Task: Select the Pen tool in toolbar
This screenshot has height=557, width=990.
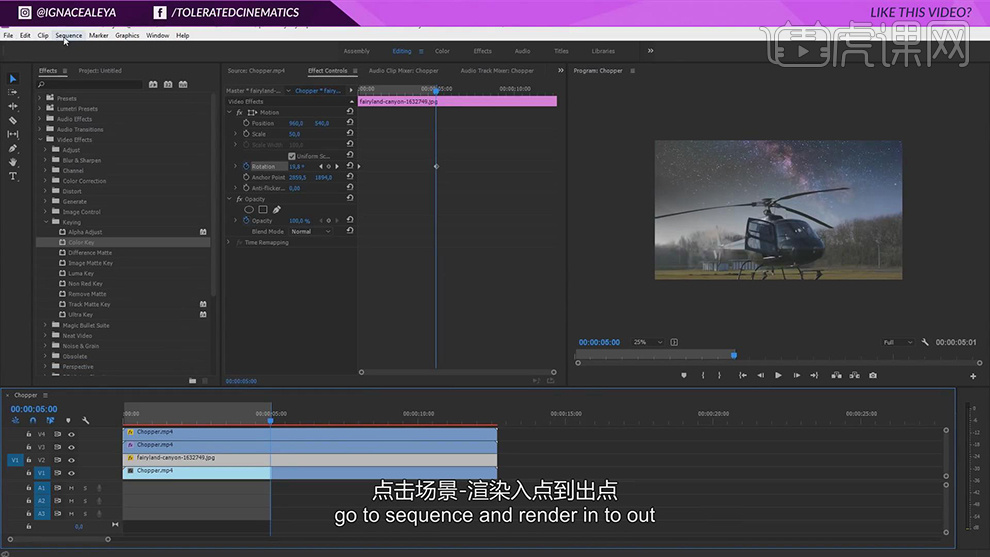Action: point(13,148)
